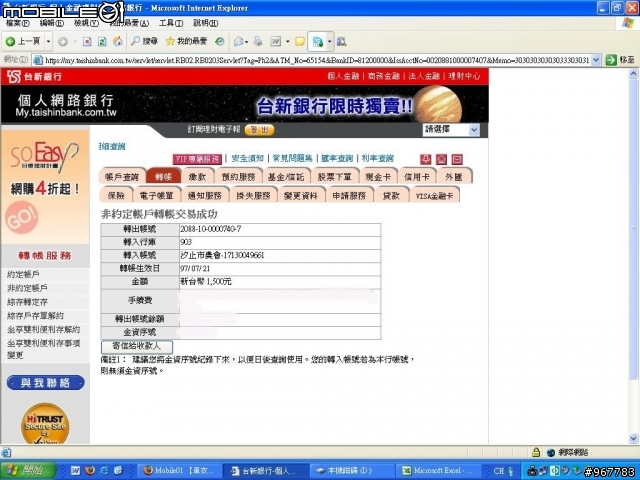Refresh the page using the Refresh icon
The height and width of the screenshot is (480, 640).
pos(102,42)
